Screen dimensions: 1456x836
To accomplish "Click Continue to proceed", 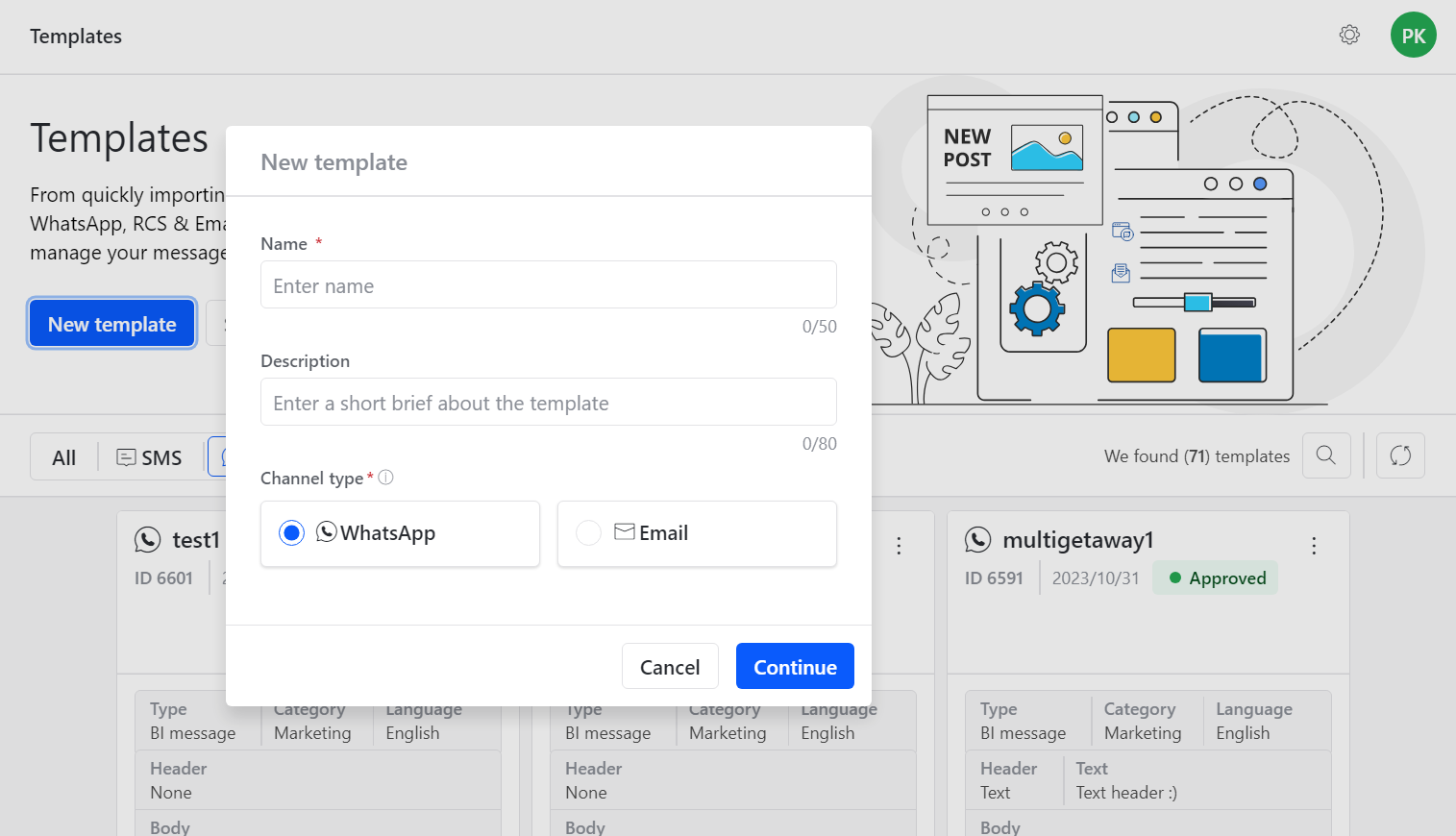I will click(795, 666).
